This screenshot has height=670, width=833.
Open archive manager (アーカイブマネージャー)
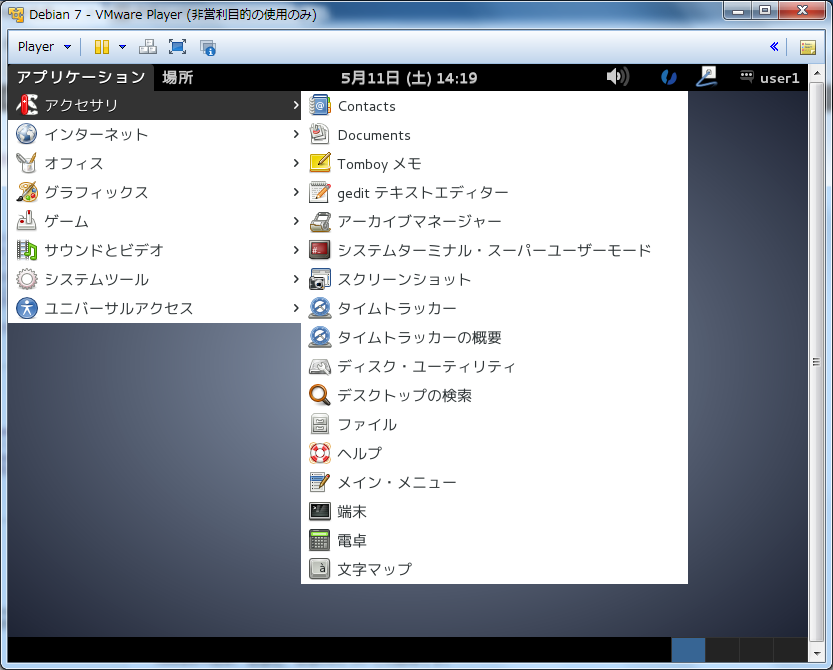pyautogui.click(x=419, y=222)
